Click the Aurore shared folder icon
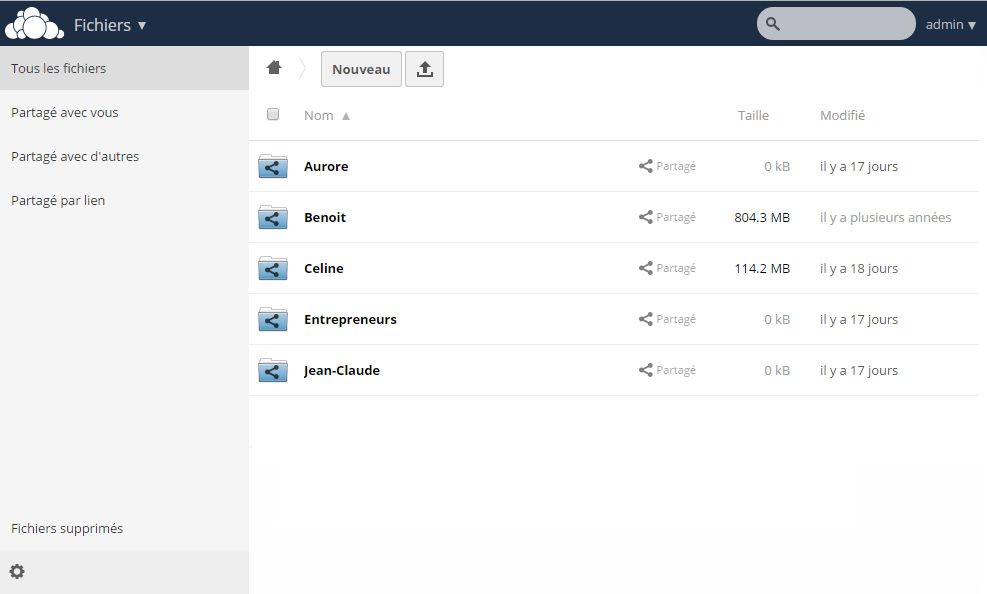The height and width of the screenshot is (594, 987). [x=273, y=166]
